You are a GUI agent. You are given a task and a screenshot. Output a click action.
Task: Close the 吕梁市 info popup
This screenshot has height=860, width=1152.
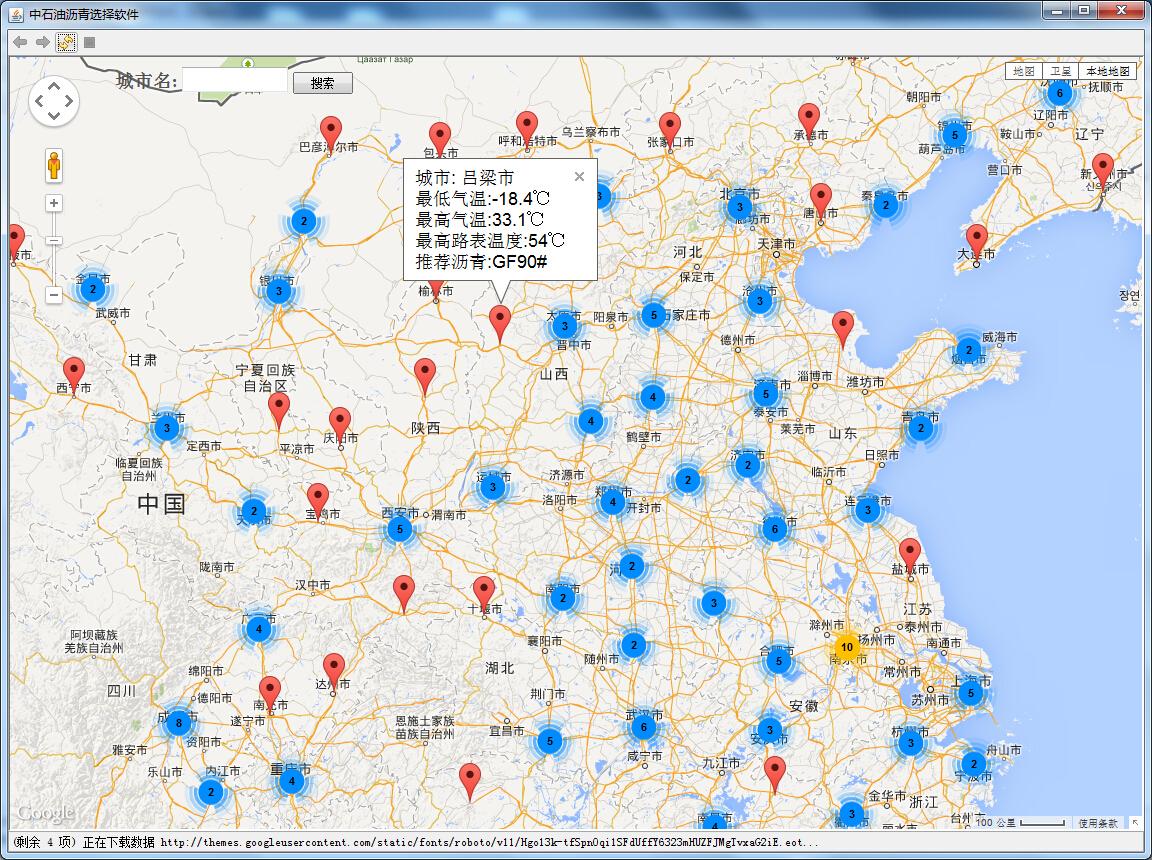(579, 177)
